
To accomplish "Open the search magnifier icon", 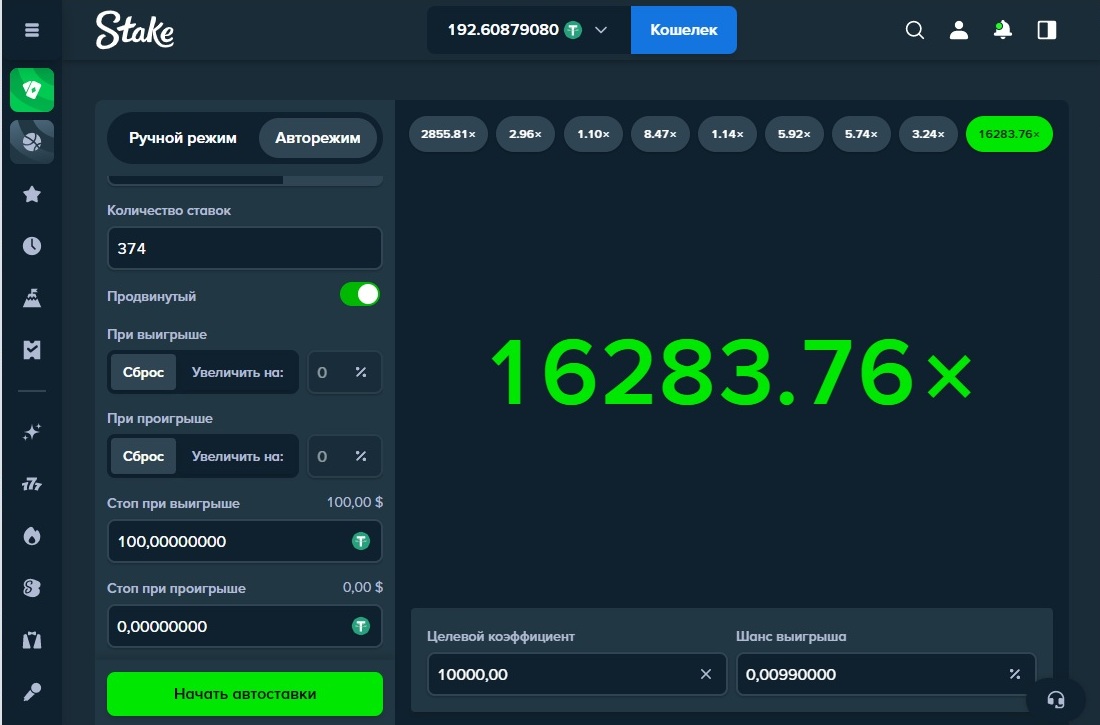I will click(914, 30).
